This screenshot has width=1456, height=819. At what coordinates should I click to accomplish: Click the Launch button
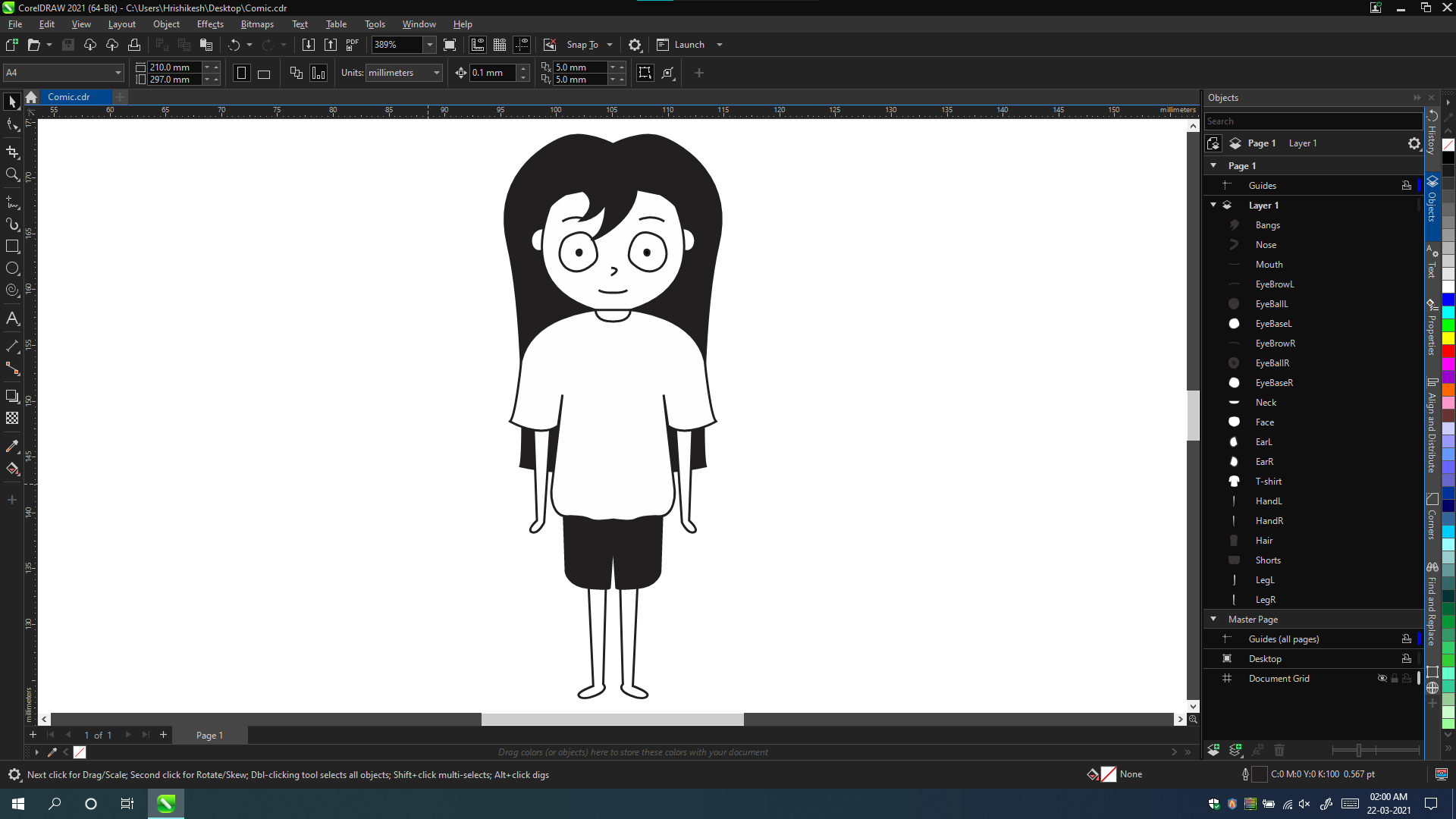[x=680, y=45]
